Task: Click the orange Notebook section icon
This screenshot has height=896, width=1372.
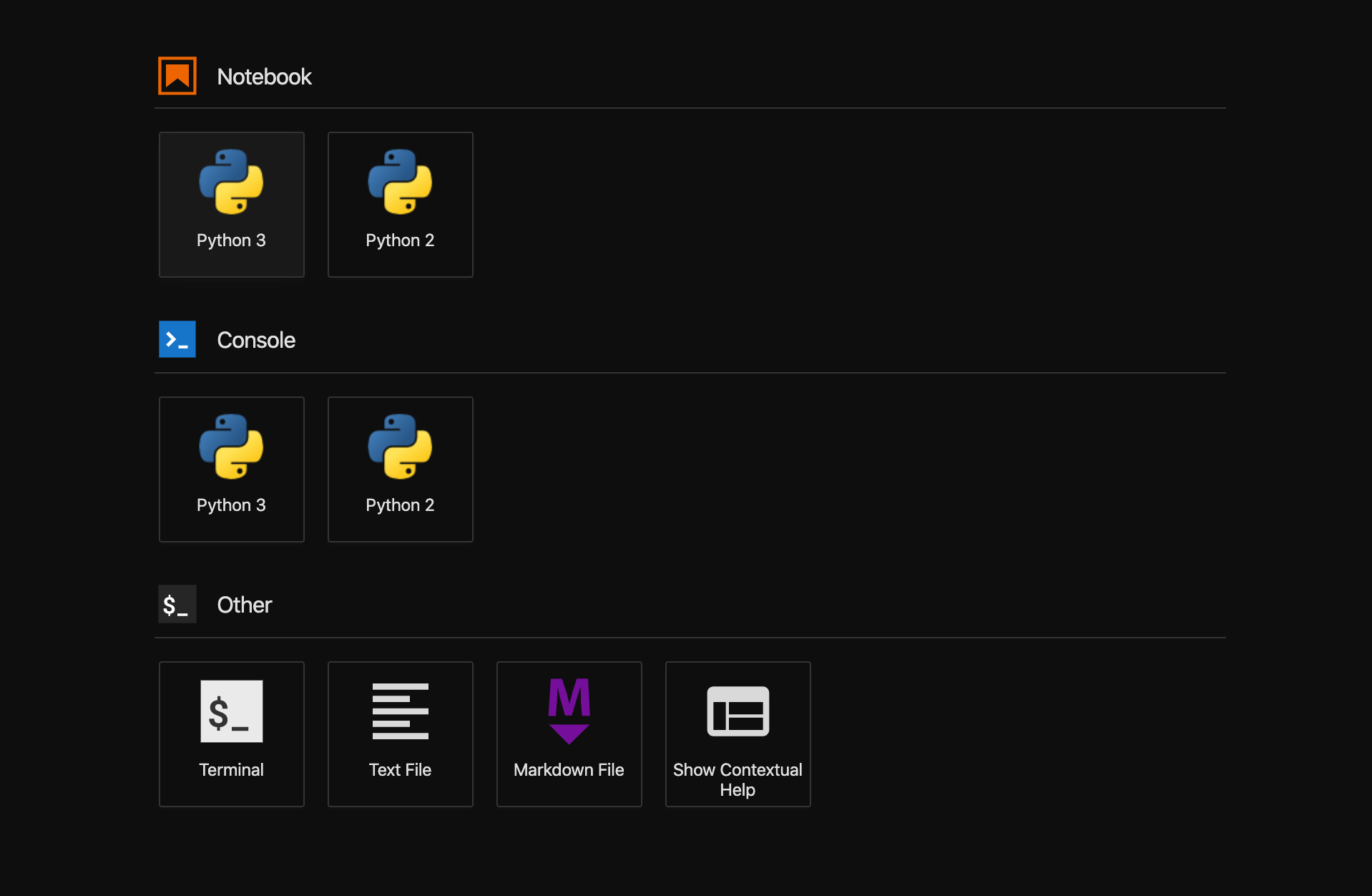Action: [177, 76]
